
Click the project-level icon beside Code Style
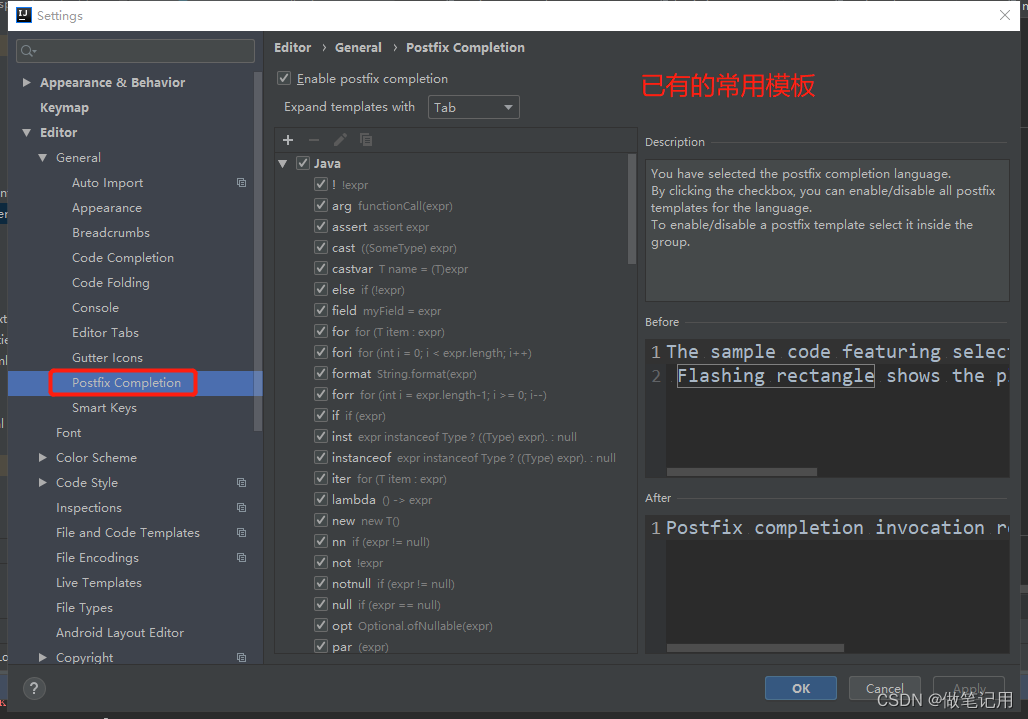tap(241, 483)
